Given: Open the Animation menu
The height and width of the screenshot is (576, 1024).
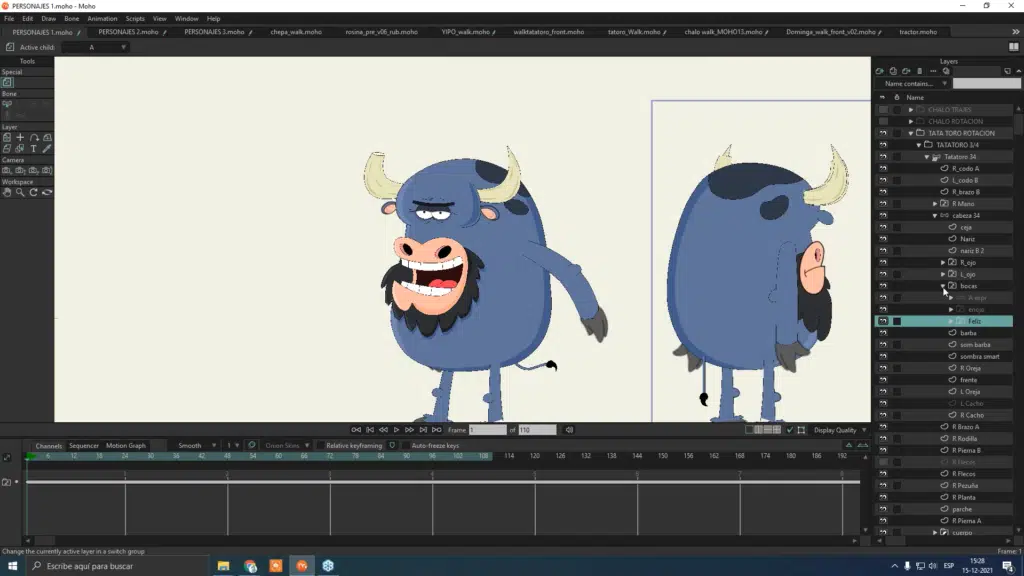Looking at the screenshot, I should (x=102, y=18).
